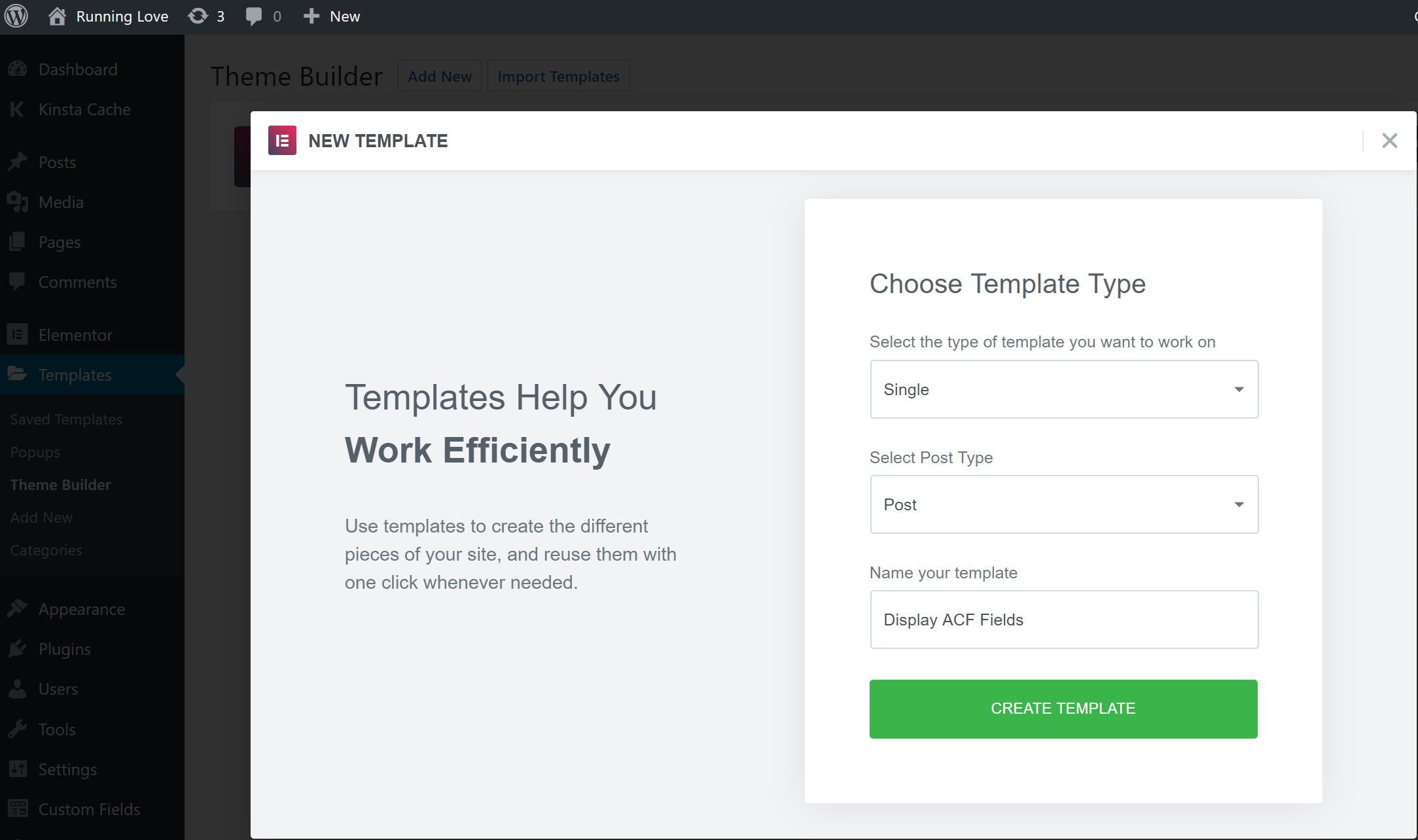Close the New Template modal dialog
Viewport: 1418px width, 840px height.
1390,140
